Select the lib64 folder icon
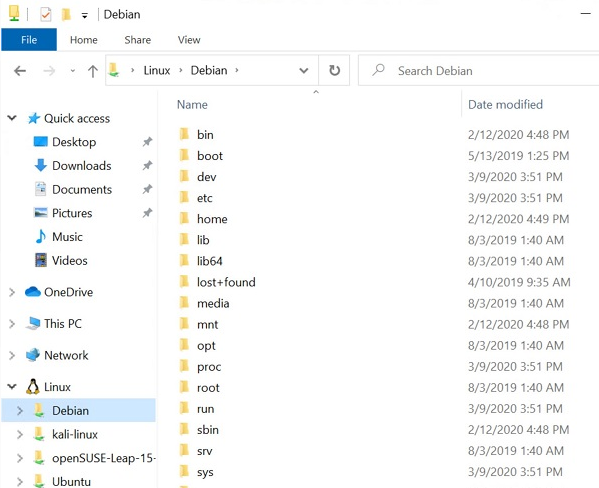The width and height of the screenshot is (599, 488). point(184,261)
